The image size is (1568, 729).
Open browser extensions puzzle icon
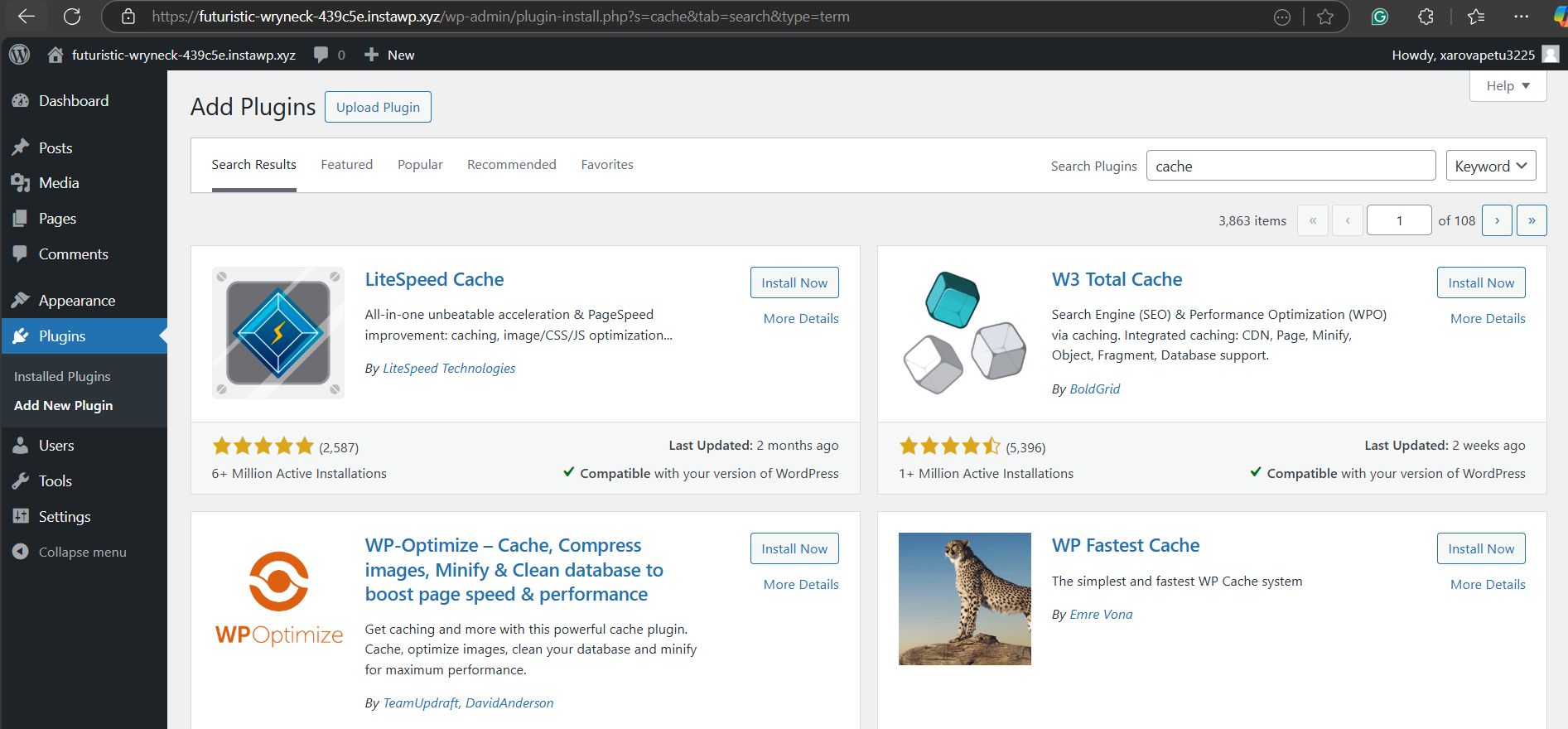click(x=1426, y=17)
